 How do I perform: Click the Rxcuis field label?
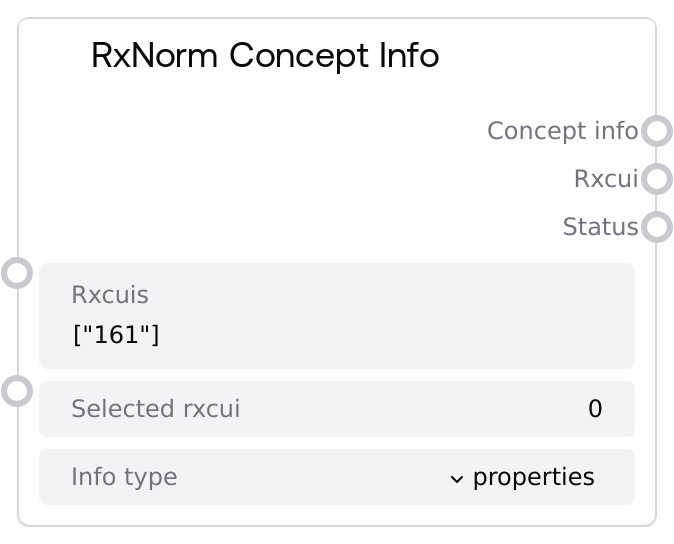(110, 295)
